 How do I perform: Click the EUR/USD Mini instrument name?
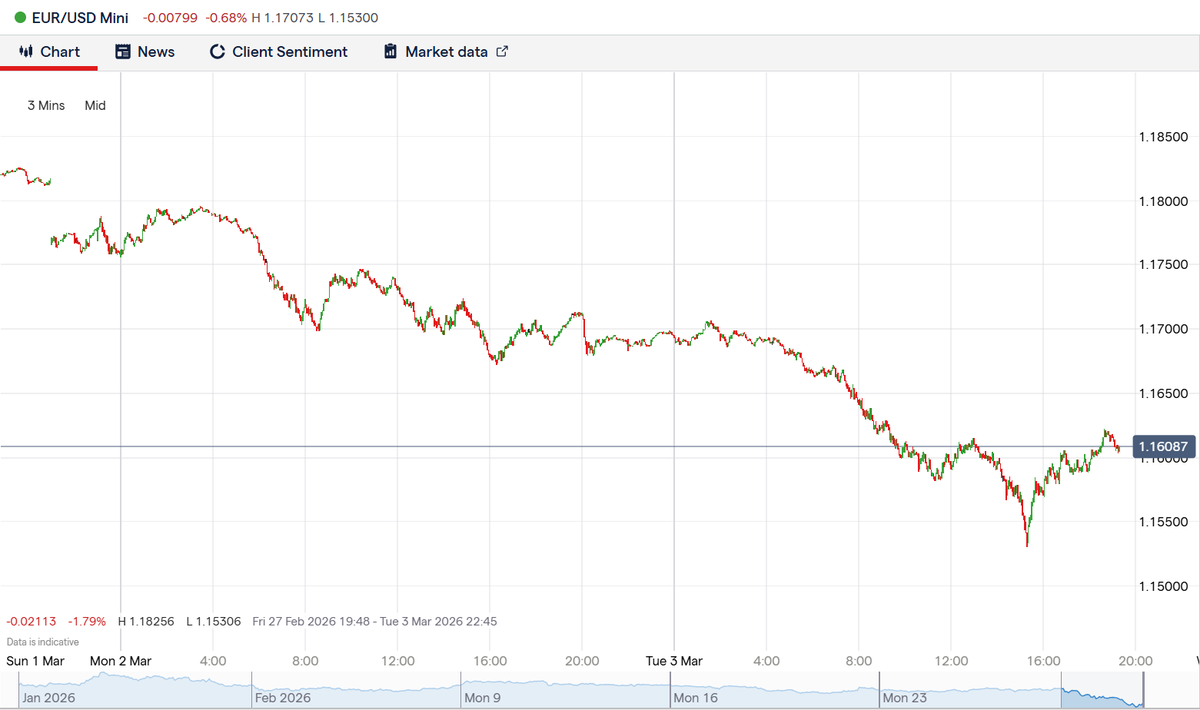click(79, 17)
